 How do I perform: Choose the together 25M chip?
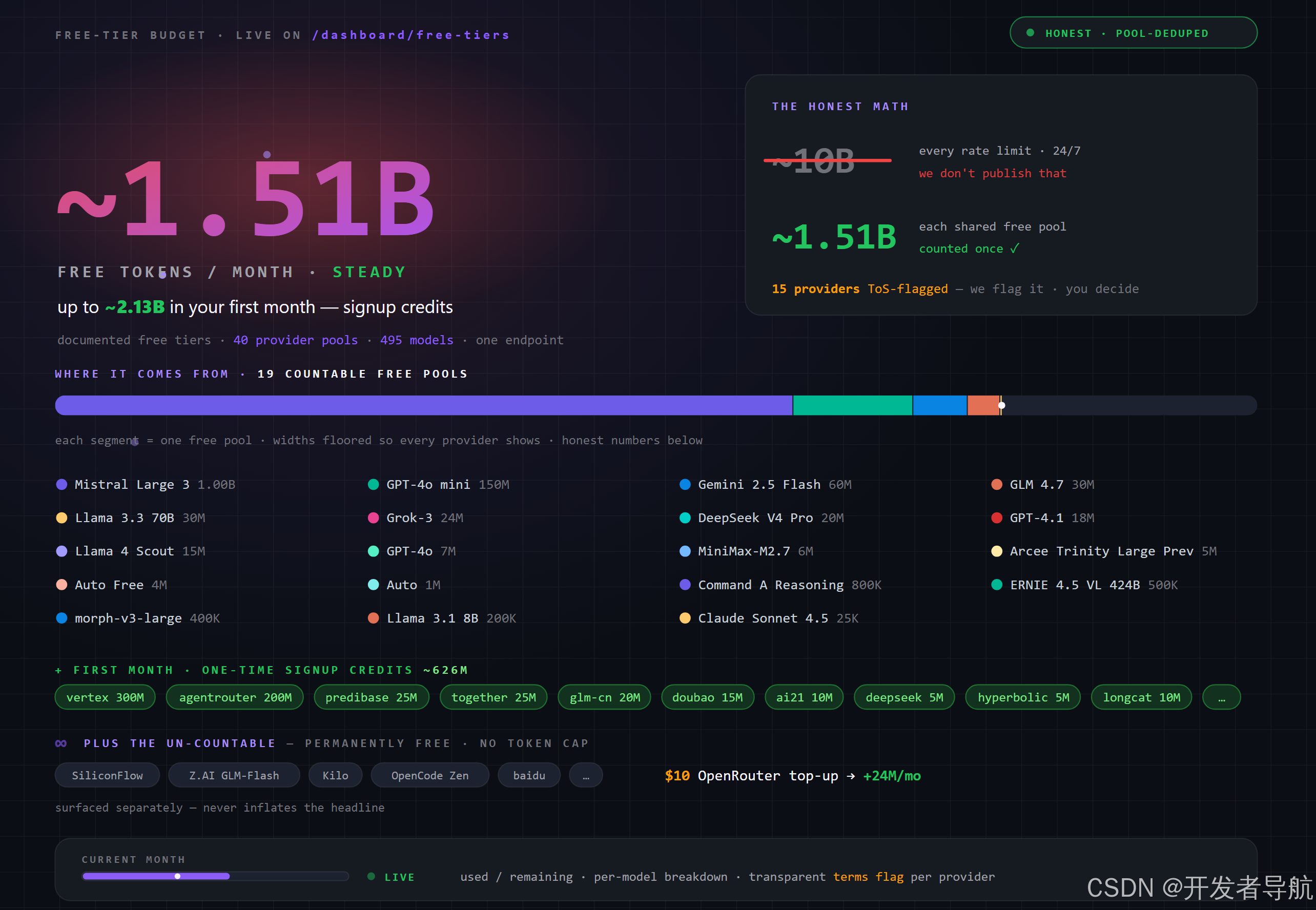[x=493, y=697]
